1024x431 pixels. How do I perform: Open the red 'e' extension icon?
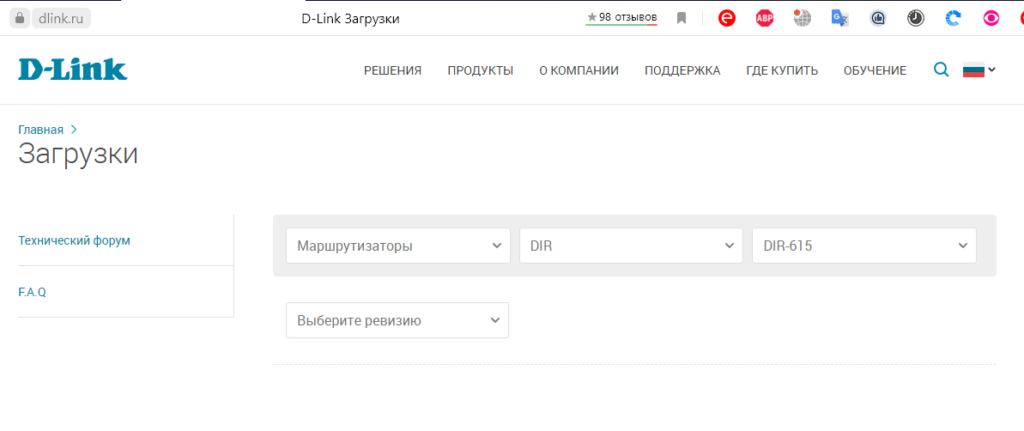click(727, 18)
